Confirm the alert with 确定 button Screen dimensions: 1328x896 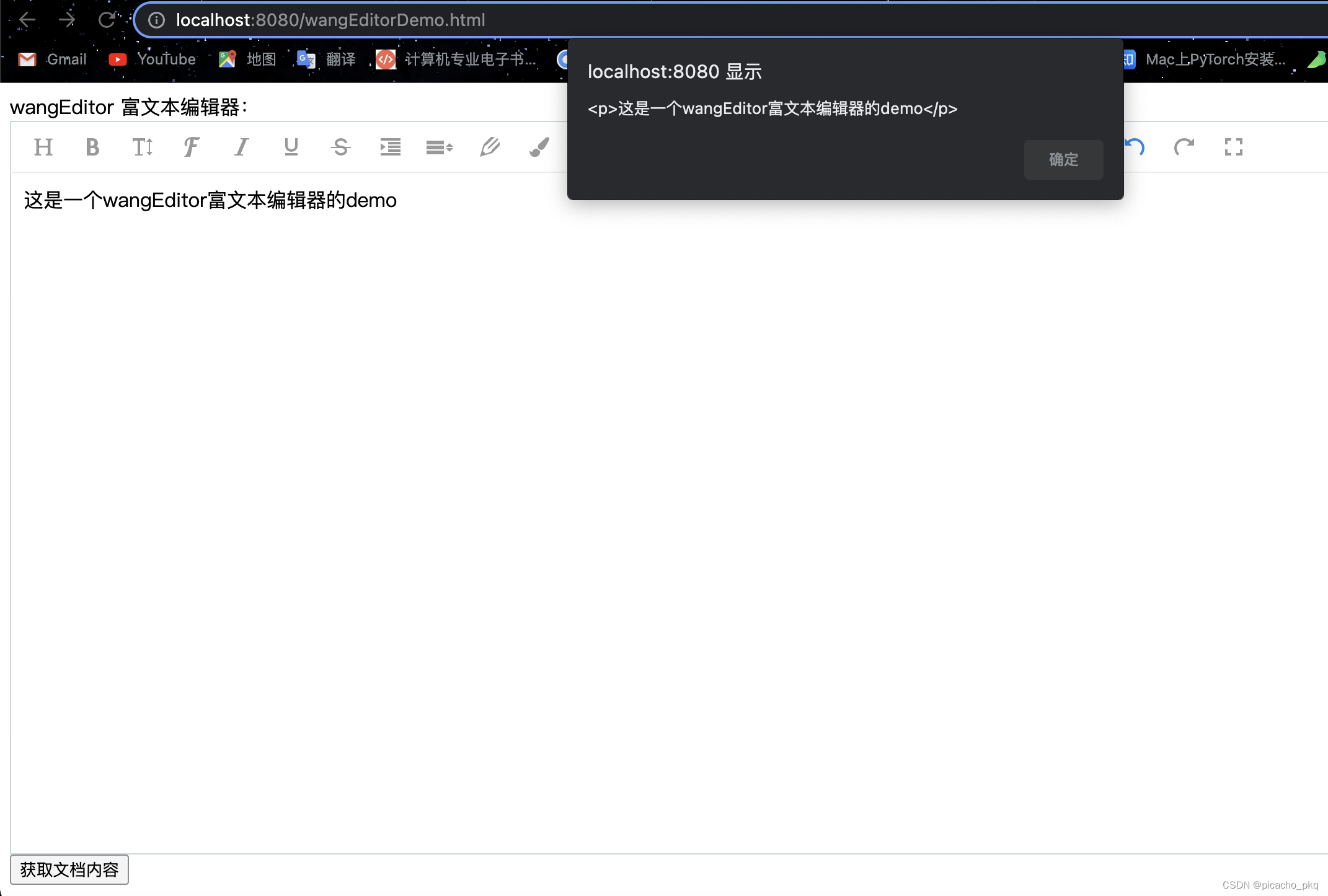point(1063,160)
